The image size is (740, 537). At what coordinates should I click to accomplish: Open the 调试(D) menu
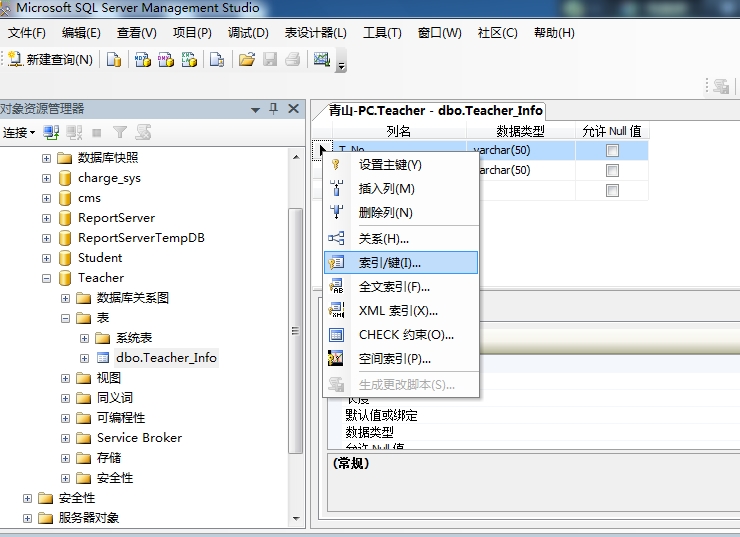point(248,33)
